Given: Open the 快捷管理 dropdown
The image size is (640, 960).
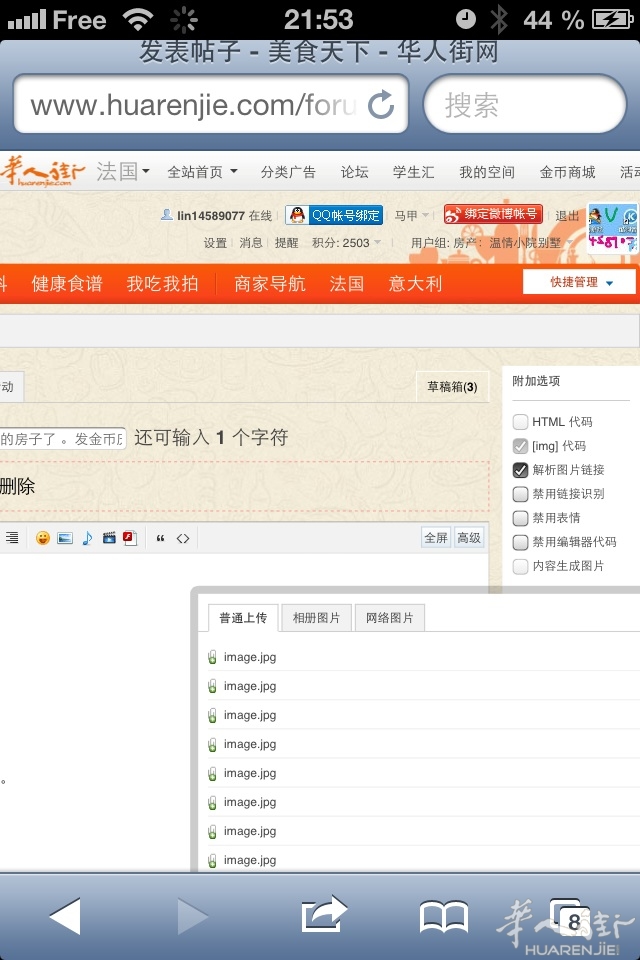Looking at the screenshot, I should 580,282.
